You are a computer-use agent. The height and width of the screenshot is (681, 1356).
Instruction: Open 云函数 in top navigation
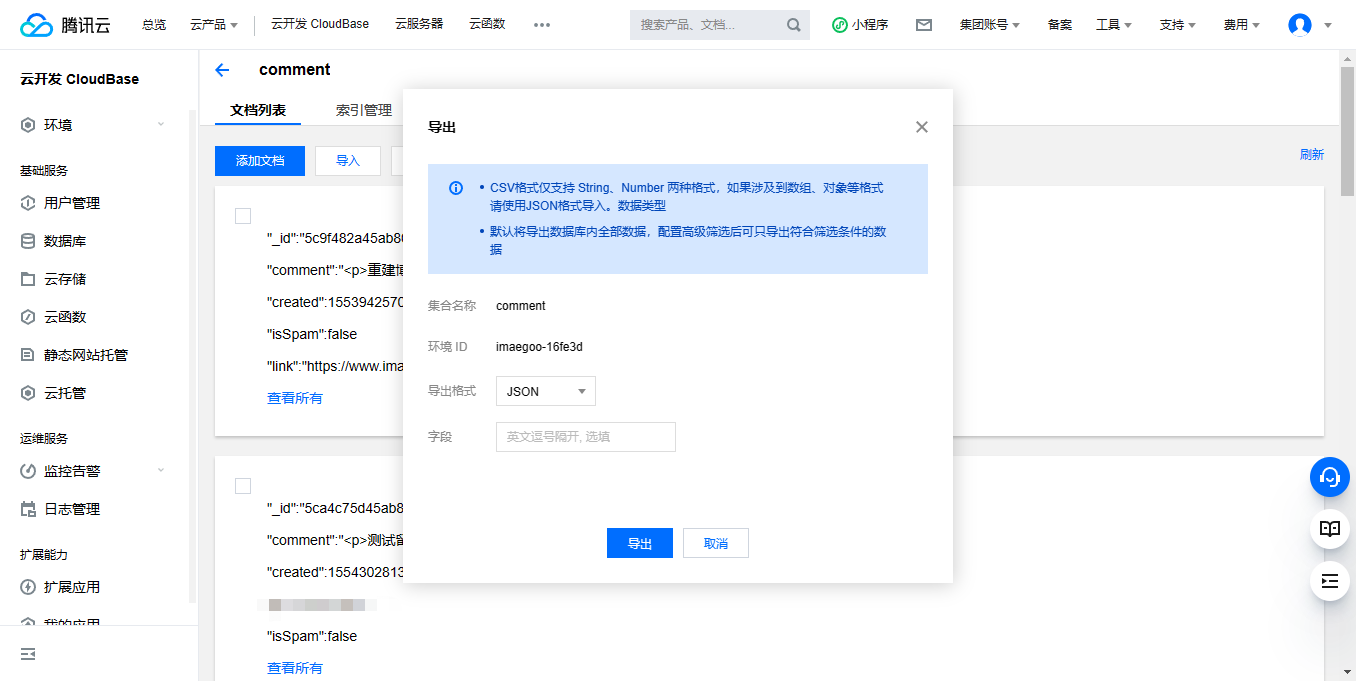click(x=487, y=24)
